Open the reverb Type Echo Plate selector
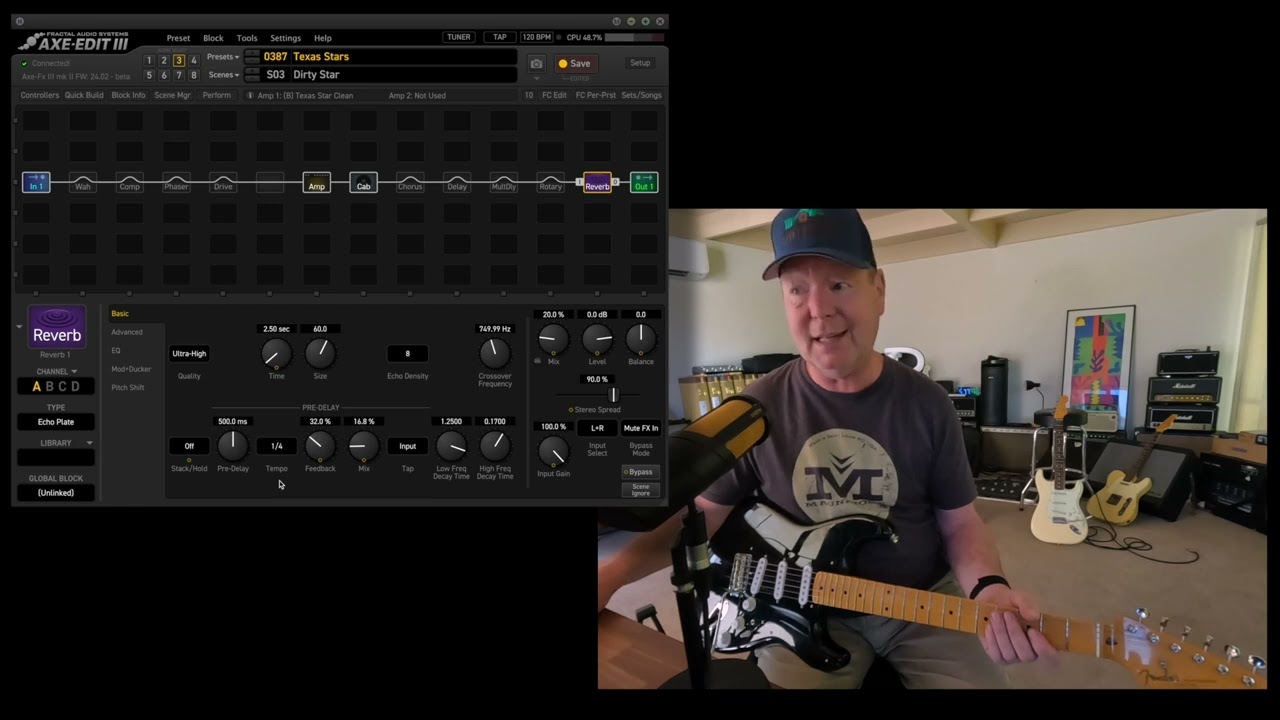This screenshot has height=720, width=1280. pyautogui.click(x=56, y=422)
